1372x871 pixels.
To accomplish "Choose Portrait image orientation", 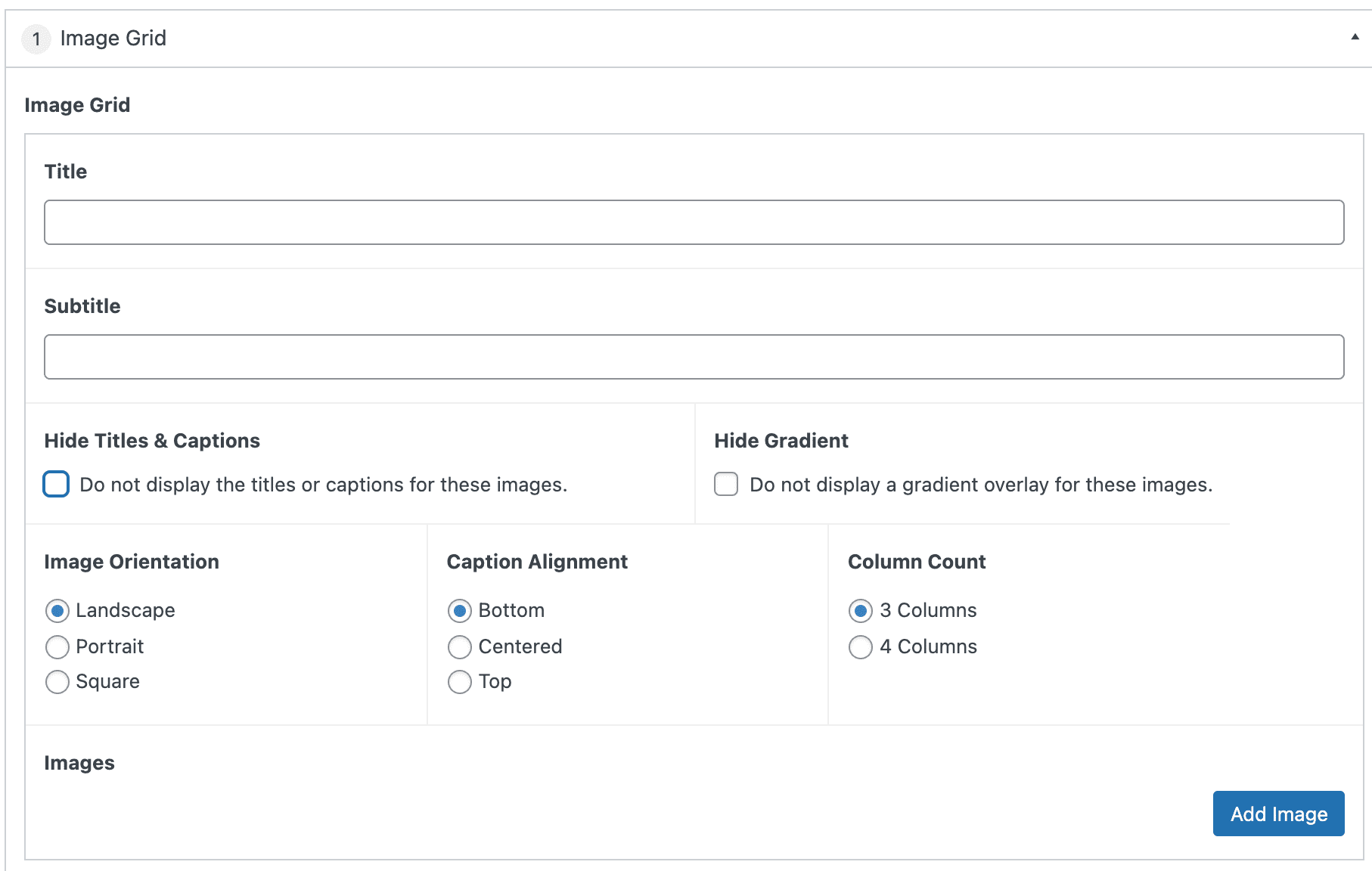I will click(57, 646).
